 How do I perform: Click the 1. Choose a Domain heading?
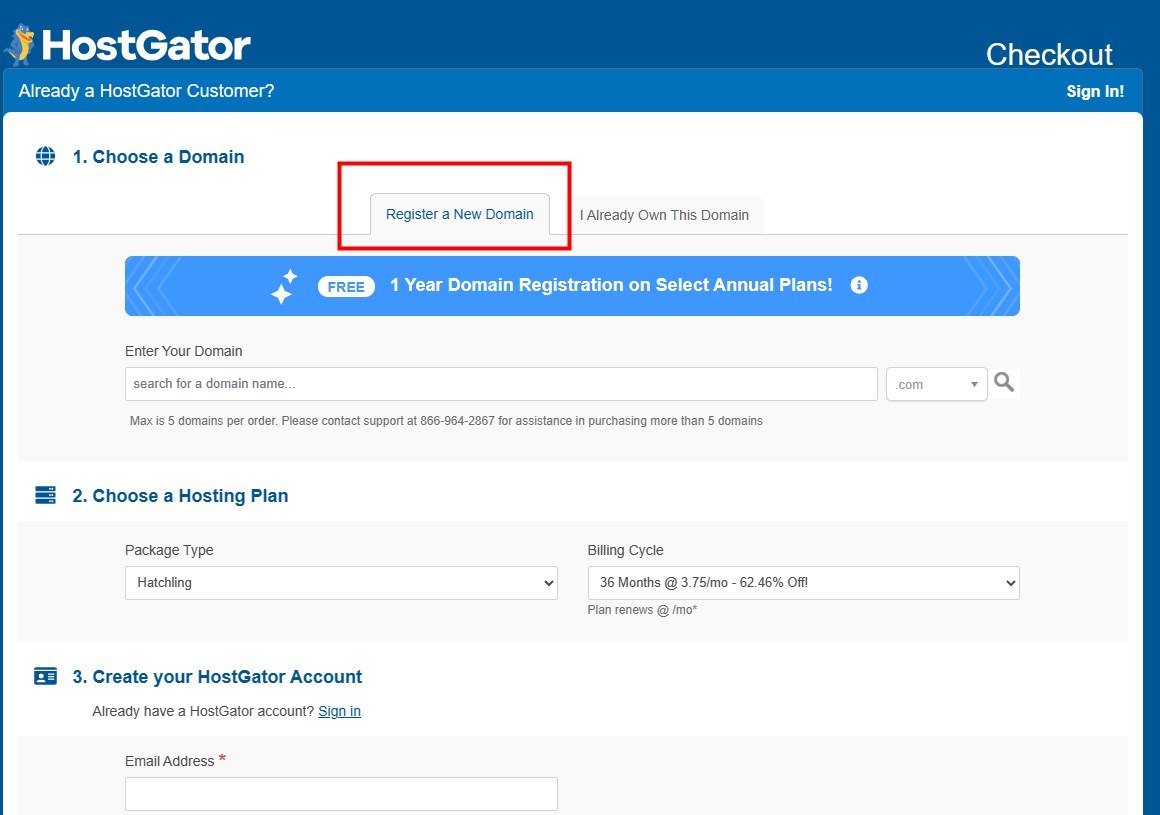pos(158,157)
